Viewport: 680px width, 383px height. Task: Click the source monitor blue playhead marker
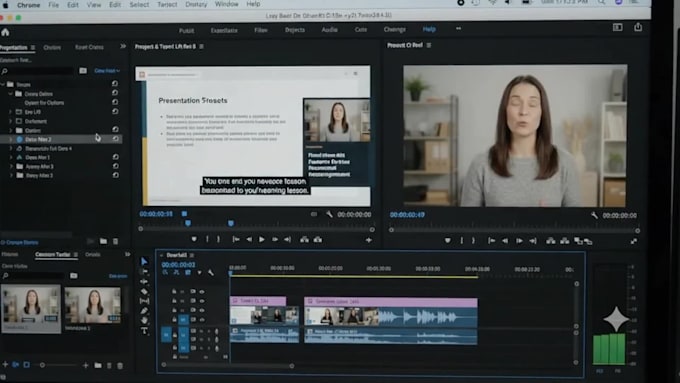(188, 223)
